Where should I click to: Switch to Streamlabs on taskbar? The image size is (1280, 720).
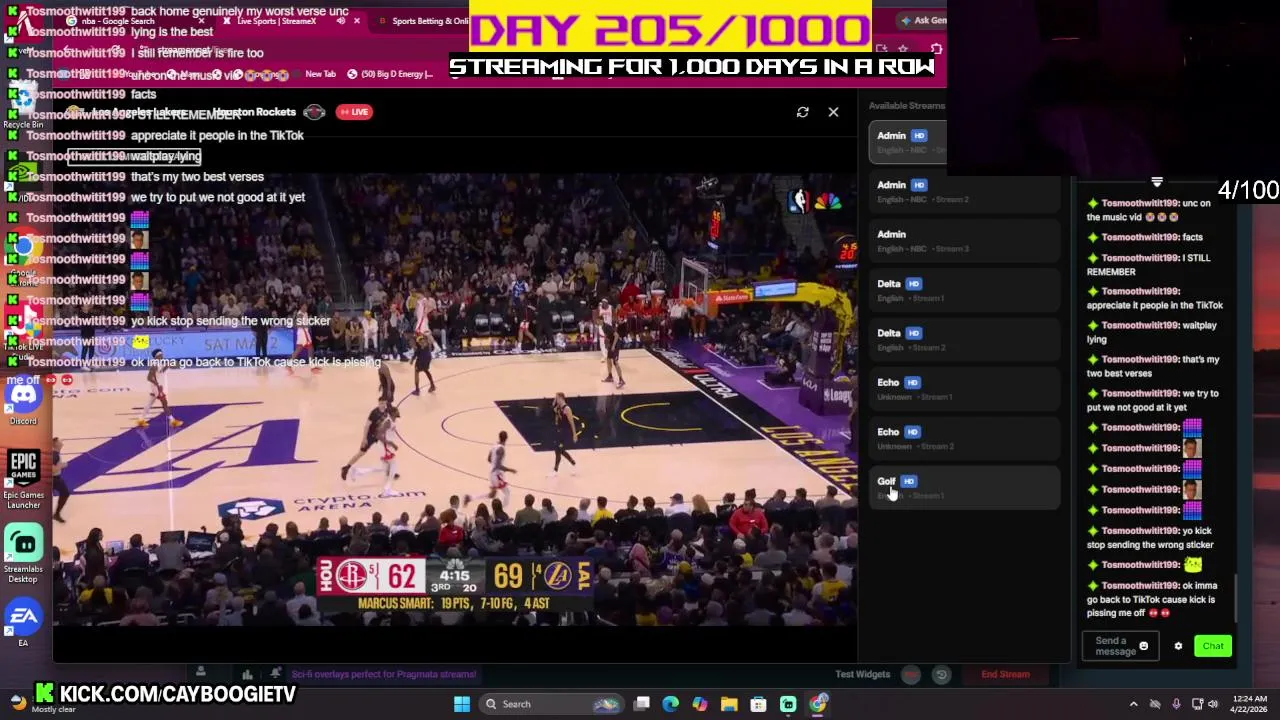(x=788, y=704)
